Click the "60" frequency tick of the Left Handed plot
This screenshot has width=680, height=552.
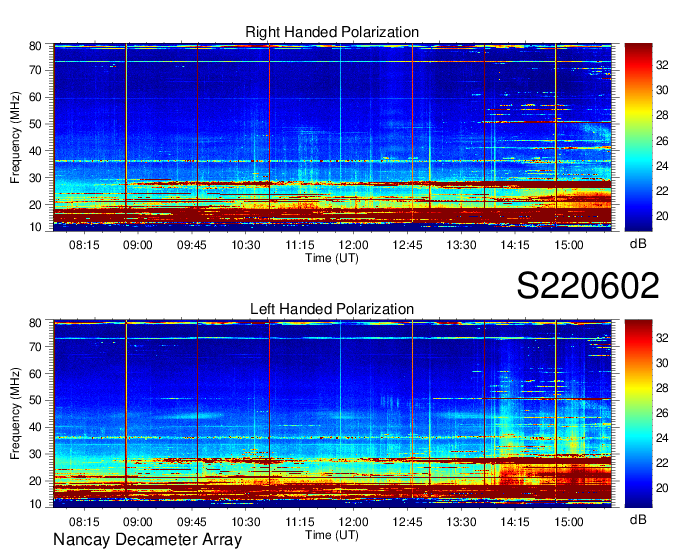click(35, 374)
